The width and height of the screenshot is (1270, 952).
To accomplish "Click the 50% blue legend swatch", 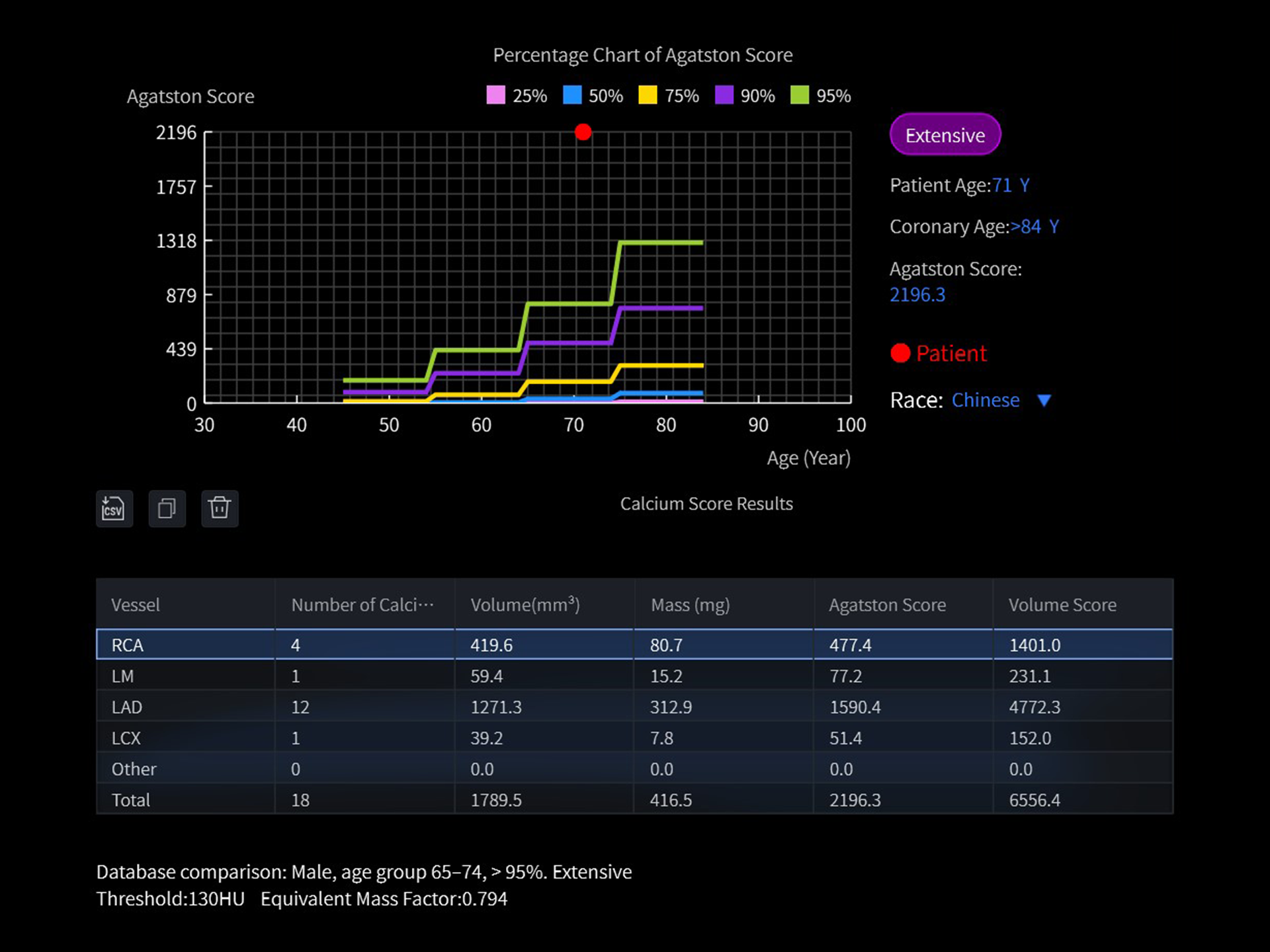I will (572, 95).
